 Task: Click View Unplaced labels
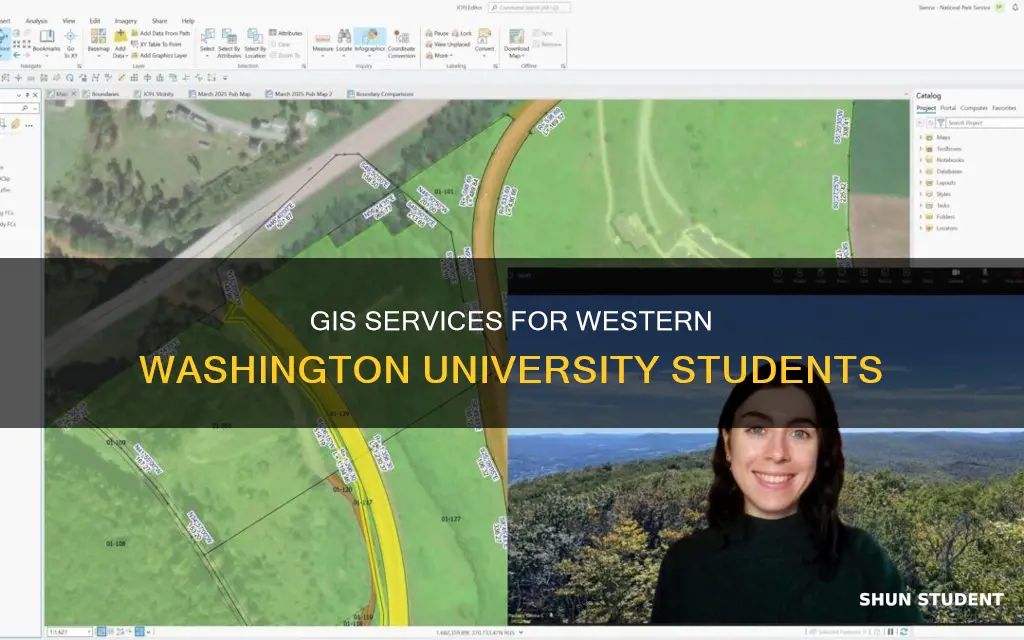tap(448, 44)
